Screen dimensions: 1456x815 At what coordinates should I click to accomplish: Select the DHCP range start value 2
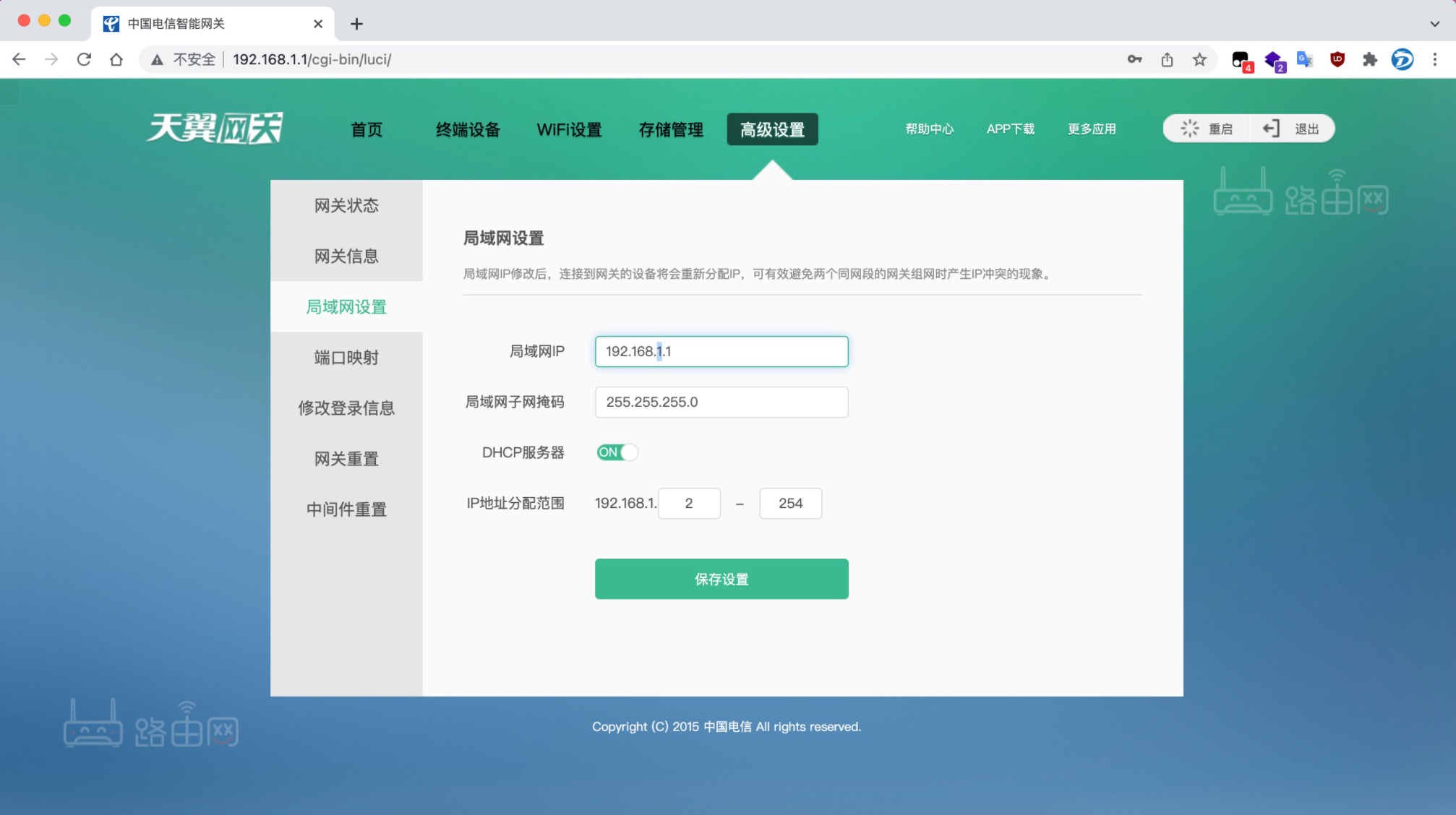click(688, 503)
